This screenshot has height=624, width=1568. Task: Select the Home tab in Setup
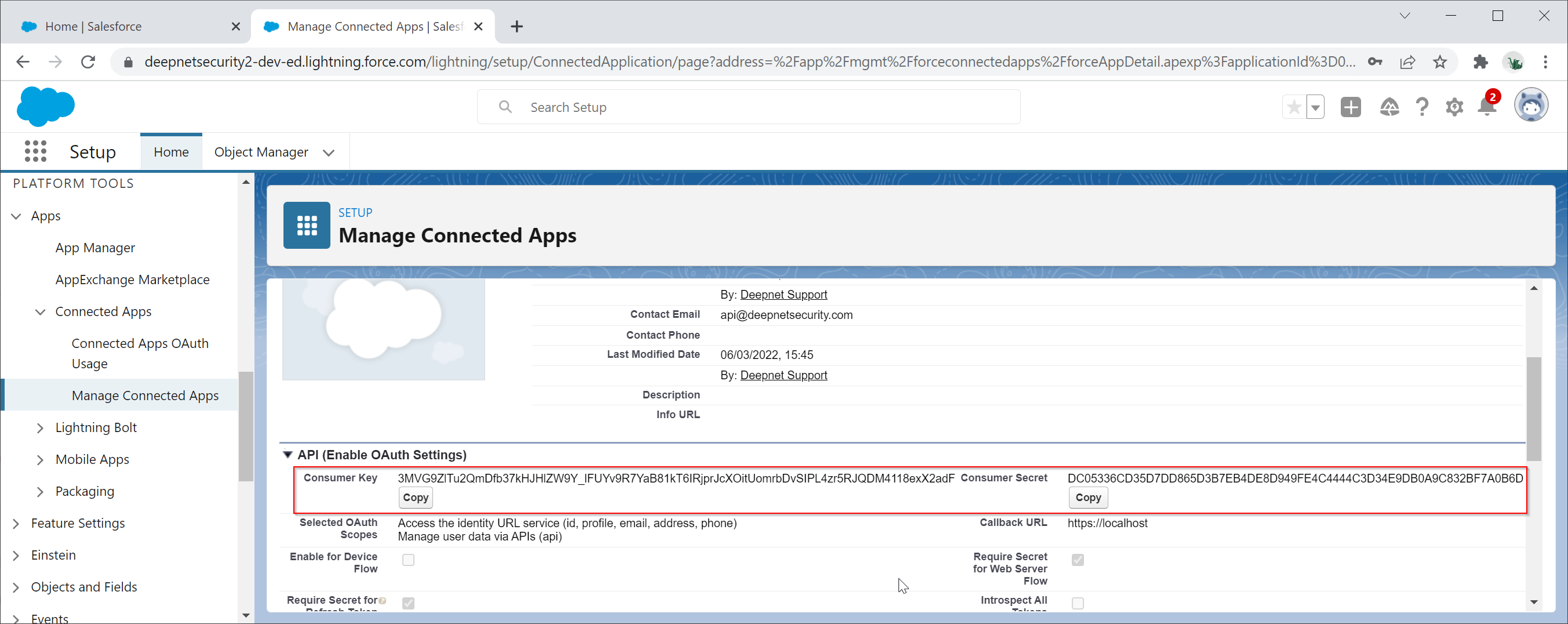171,152
